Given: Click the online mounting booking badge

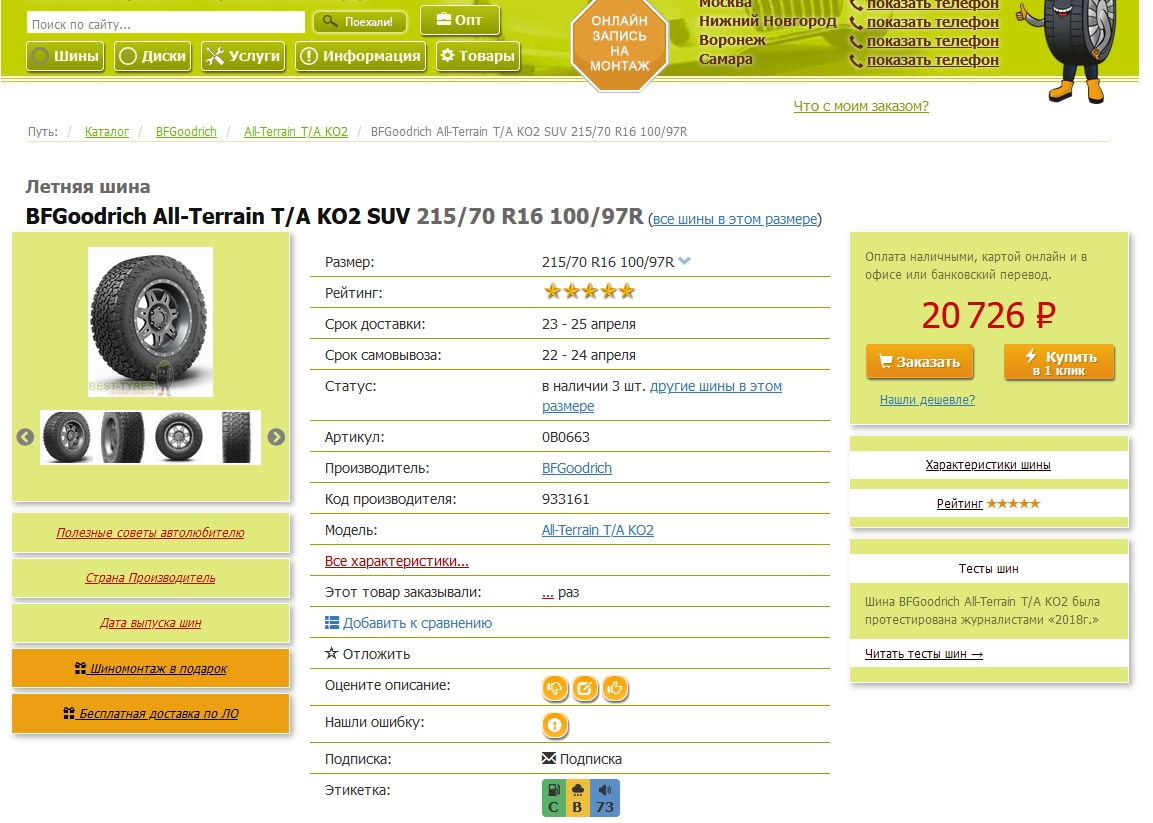Looking at the screenshot, I should (619, 43).
